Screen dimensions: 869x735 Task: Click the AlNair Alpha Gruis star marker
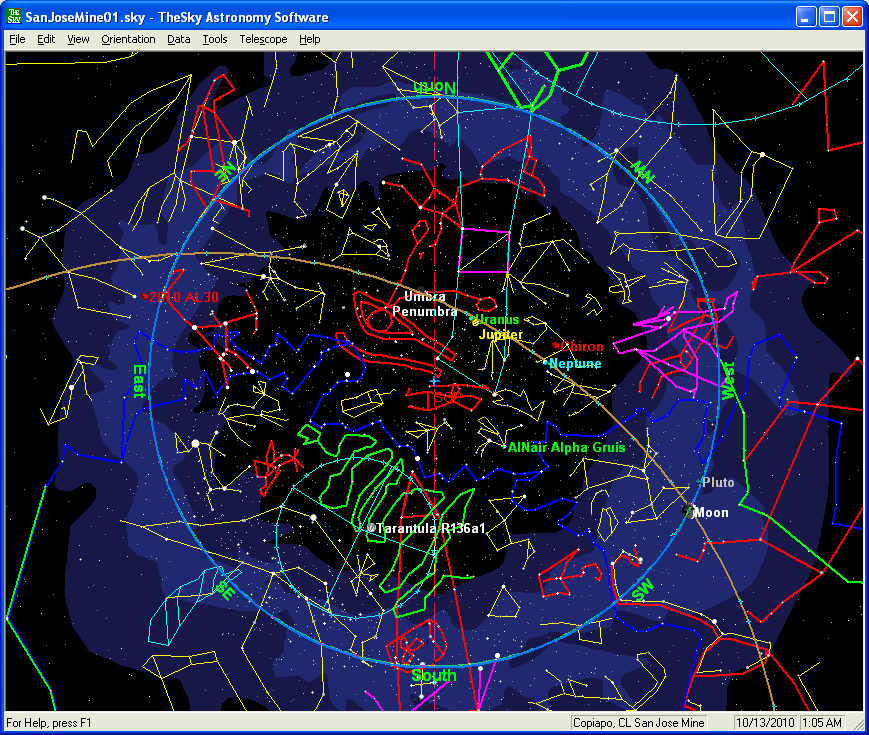coord(504,447)
